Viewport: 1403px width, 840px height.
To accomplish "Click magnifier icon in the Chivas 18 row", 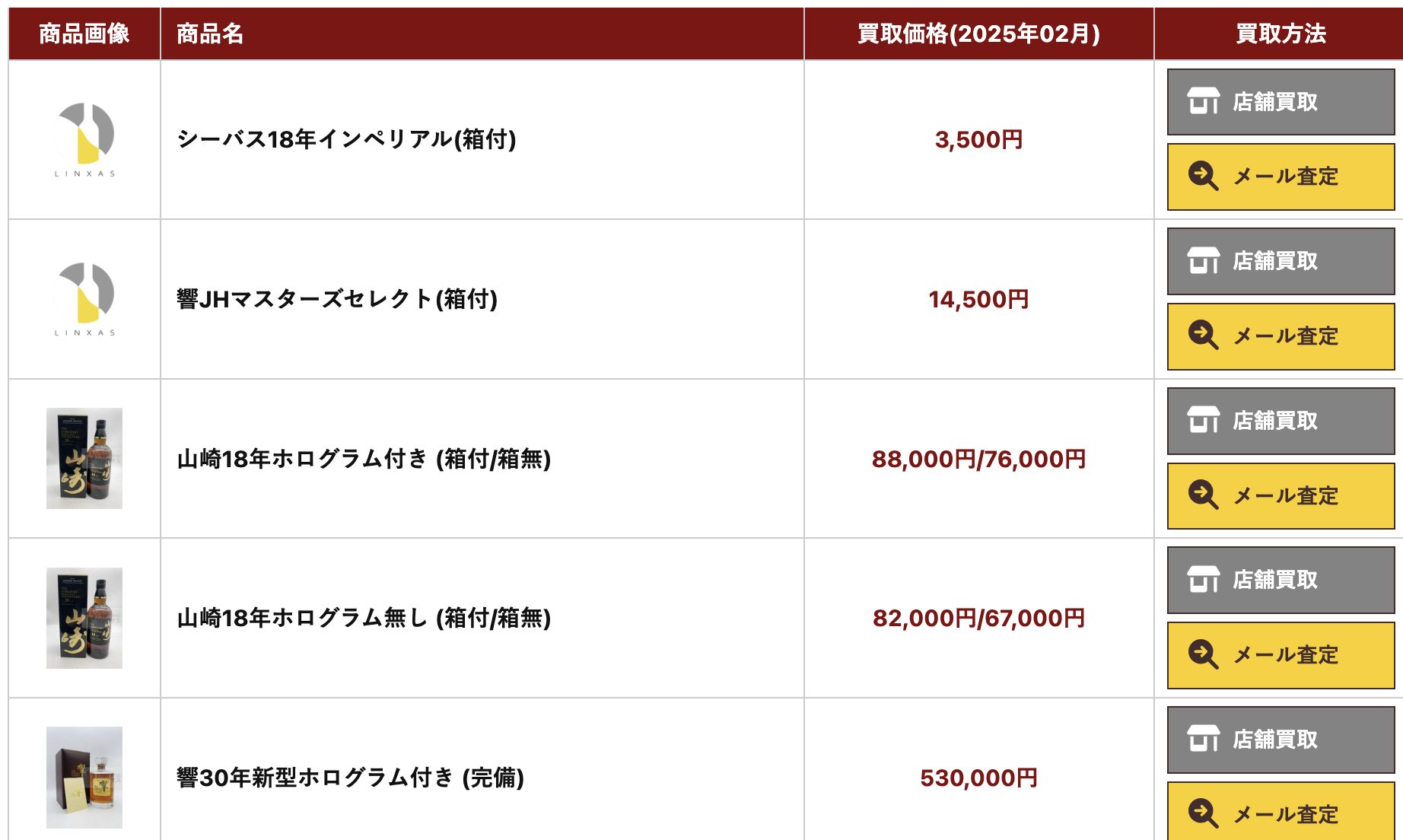I will coord(1203,177).
